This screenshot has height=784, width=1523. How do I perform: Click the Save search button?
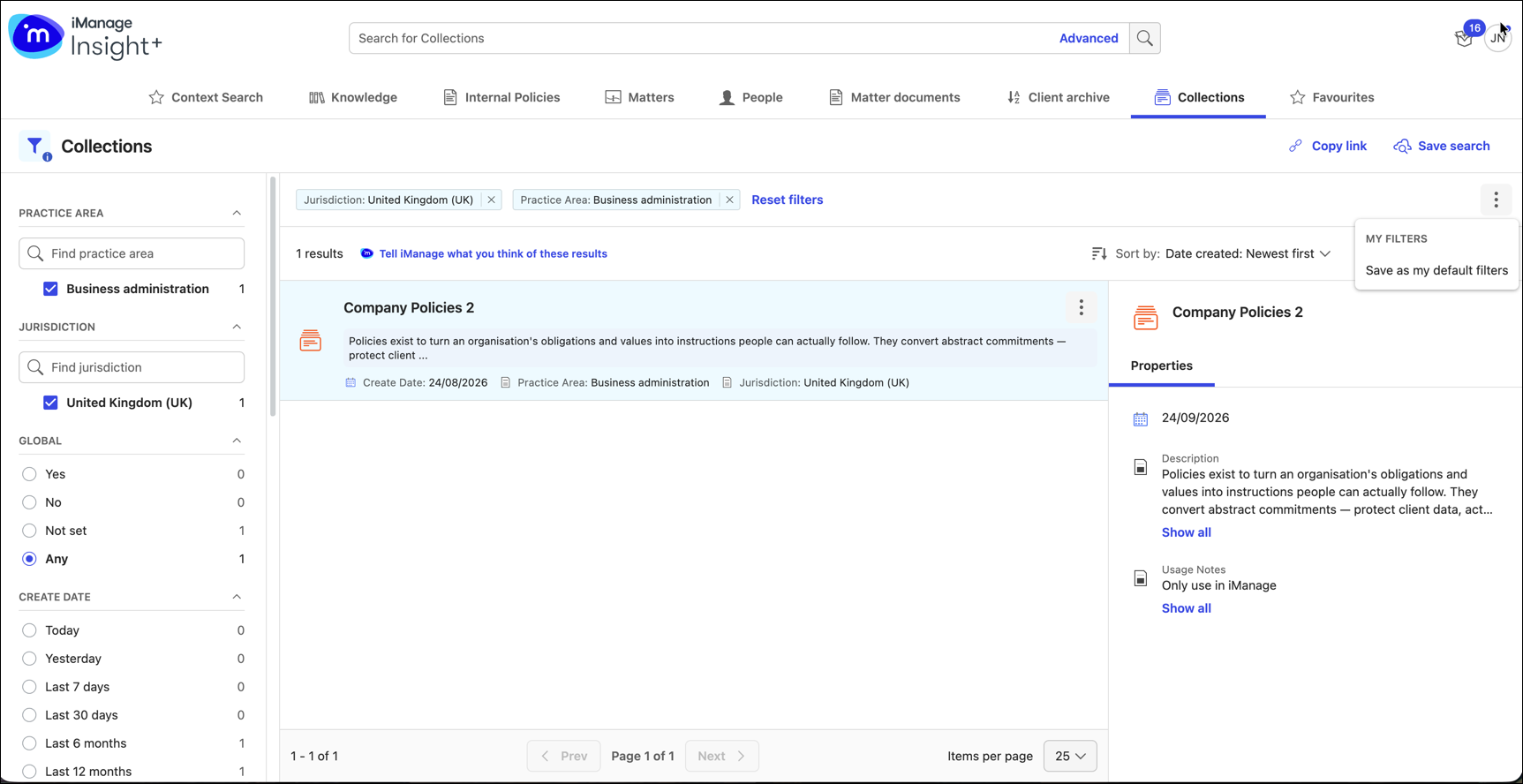click(1442, 146)
